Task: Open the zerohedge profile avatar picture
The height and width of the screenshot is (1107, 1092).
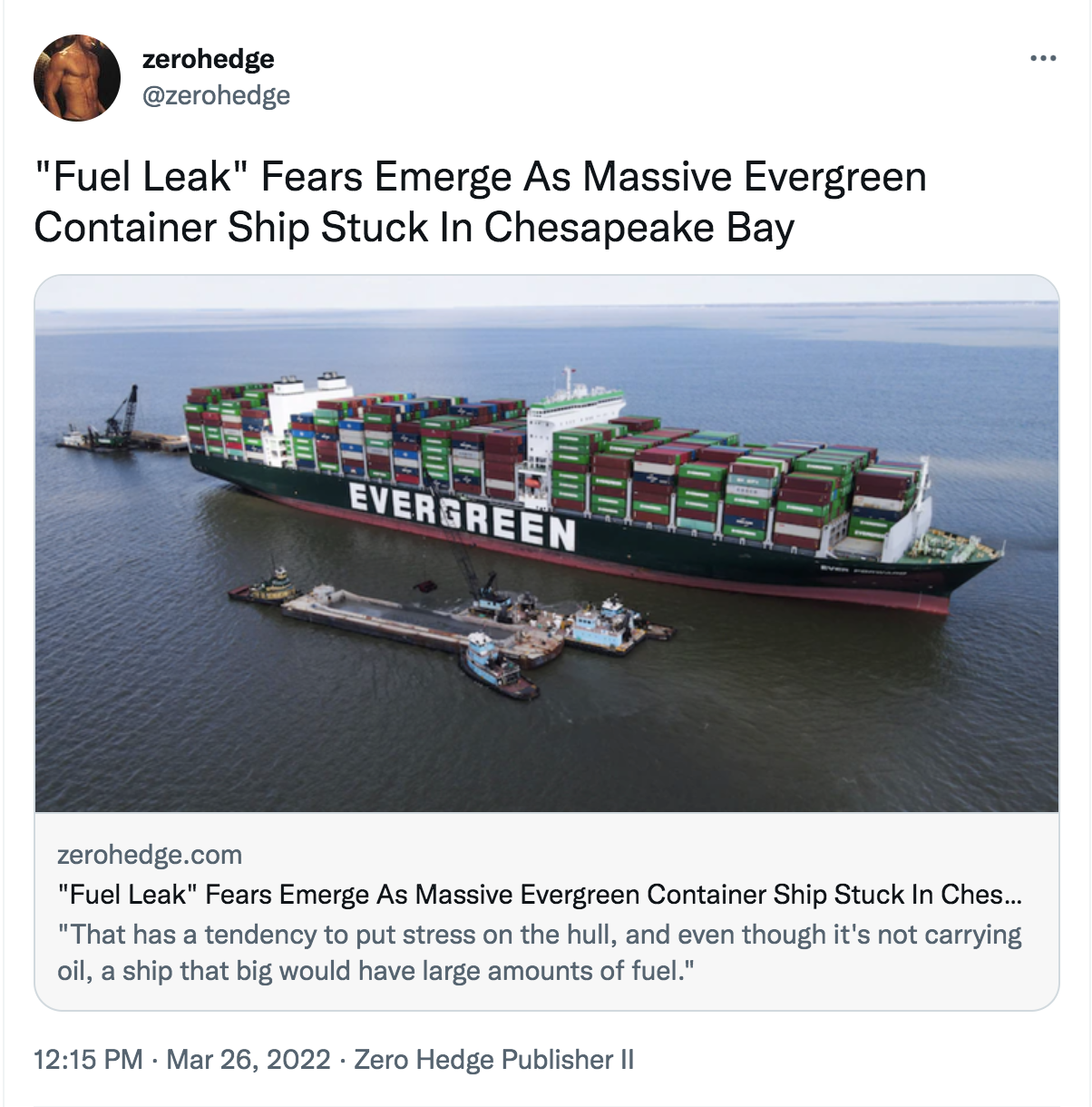Action: (x=77, y=78)
